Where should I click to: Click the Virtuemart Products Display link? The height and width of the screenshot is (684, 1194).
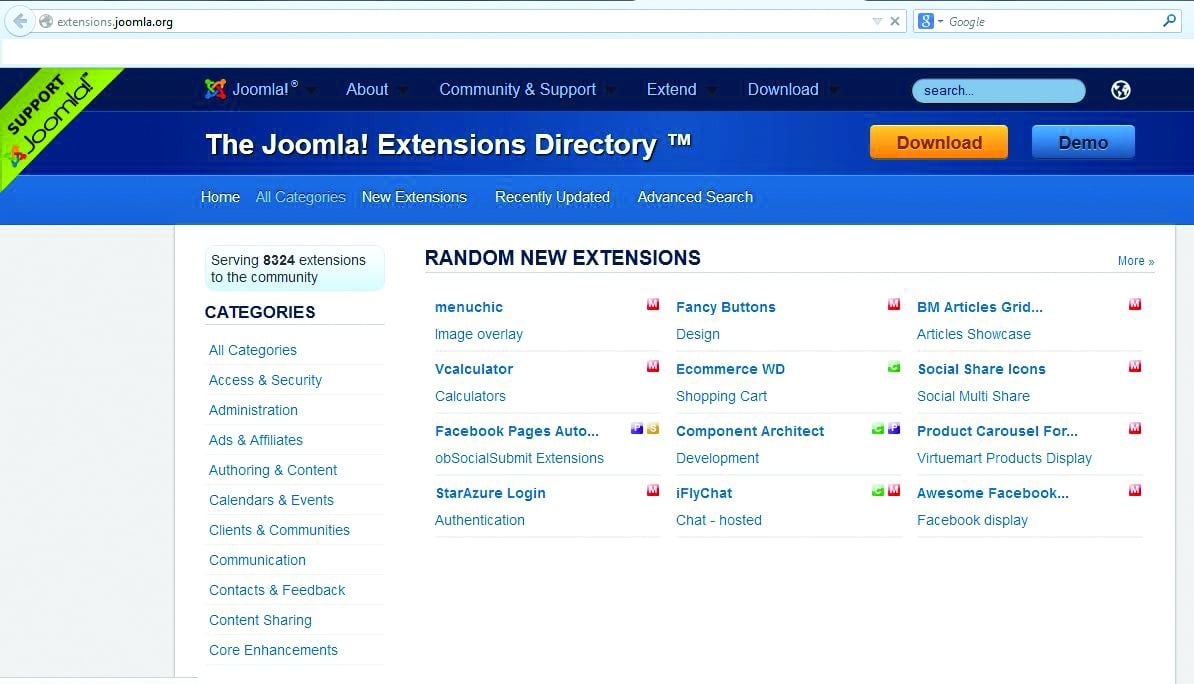1004,459
